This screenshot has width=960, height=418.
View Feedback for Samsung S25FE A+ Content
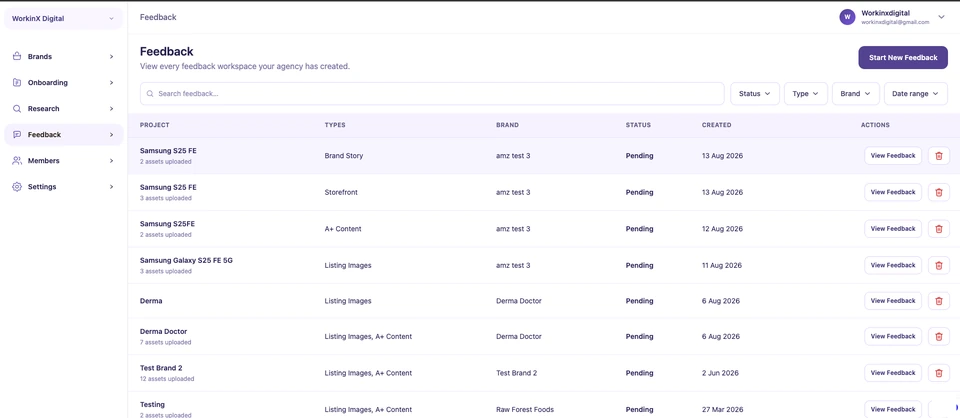click(893, 229)
